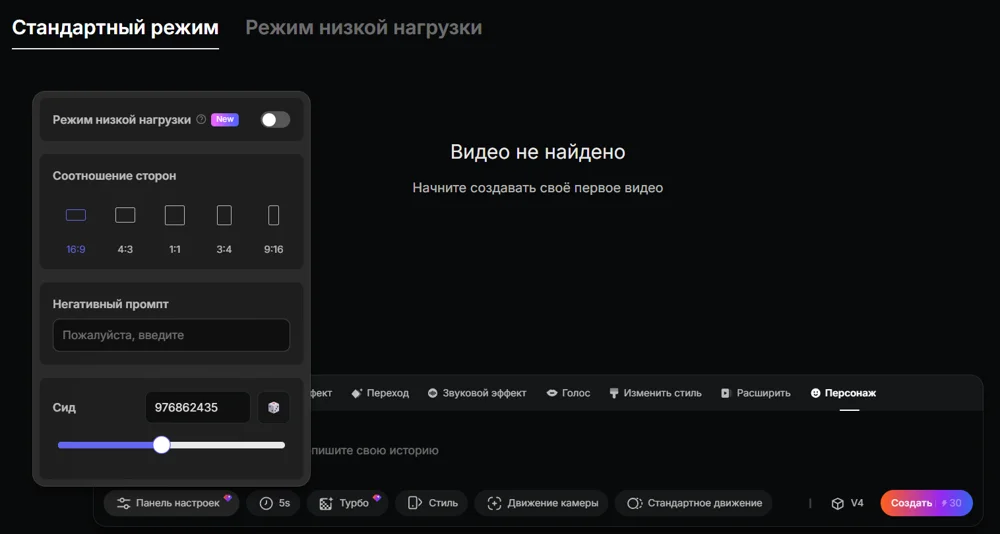Choose the 3:4 aspect ratio
The height and width of the screenshot is (534, 1000).
[224, 215]
